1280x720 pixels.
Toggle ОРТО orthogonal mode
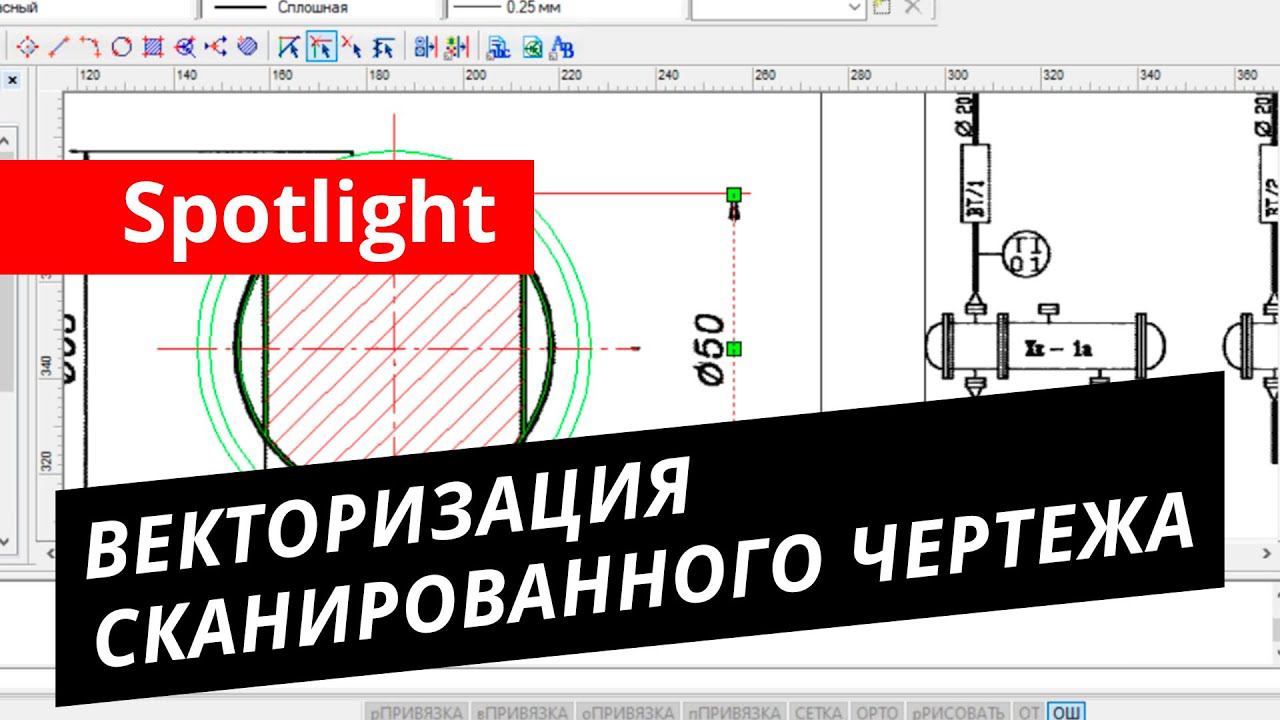click(877, 712)
